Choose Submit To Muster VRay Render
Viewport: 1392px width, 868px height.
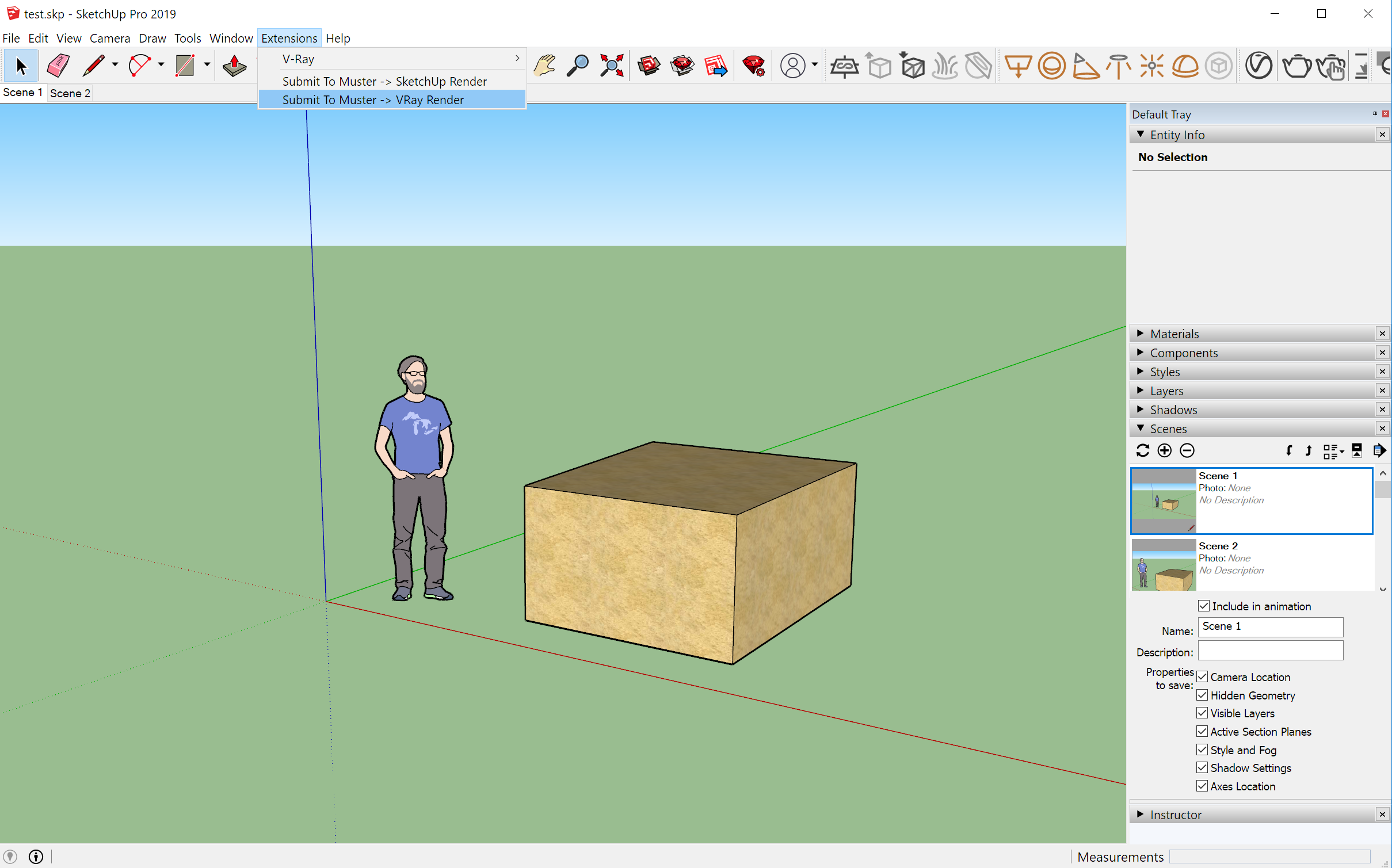click(373, 100)
